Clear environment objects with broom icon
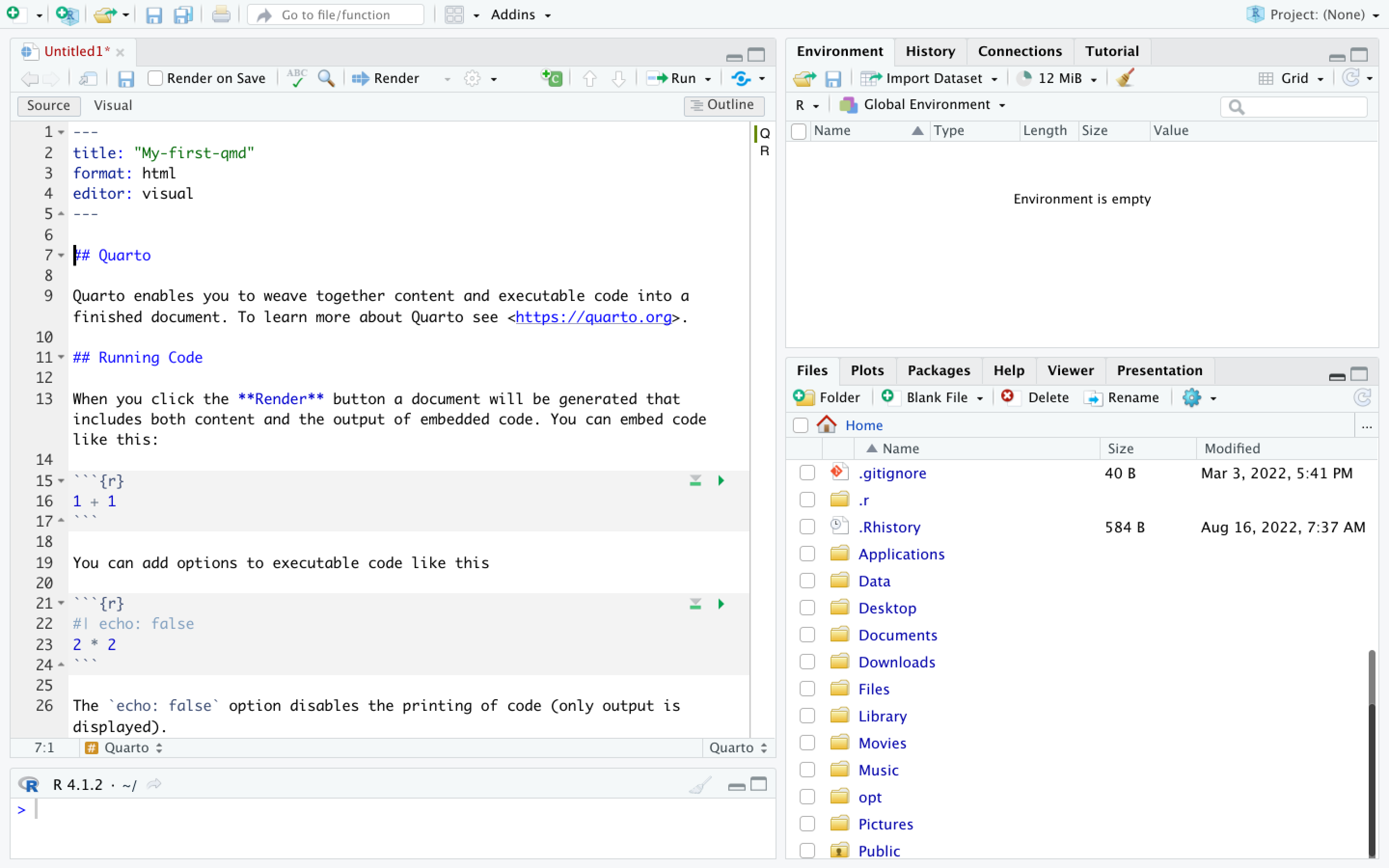Image resolution: width=1389 pixels, height=868 pixels. point(1125,78)
